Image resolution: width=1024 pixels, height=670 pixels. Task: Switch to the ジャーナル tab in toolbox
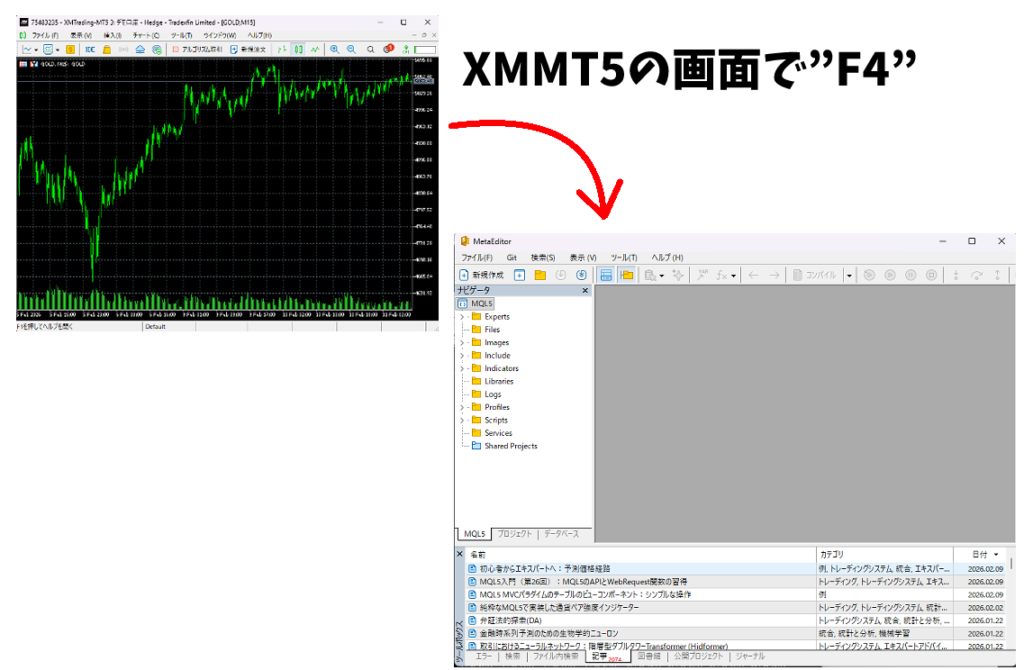click(x=750, y=657)
